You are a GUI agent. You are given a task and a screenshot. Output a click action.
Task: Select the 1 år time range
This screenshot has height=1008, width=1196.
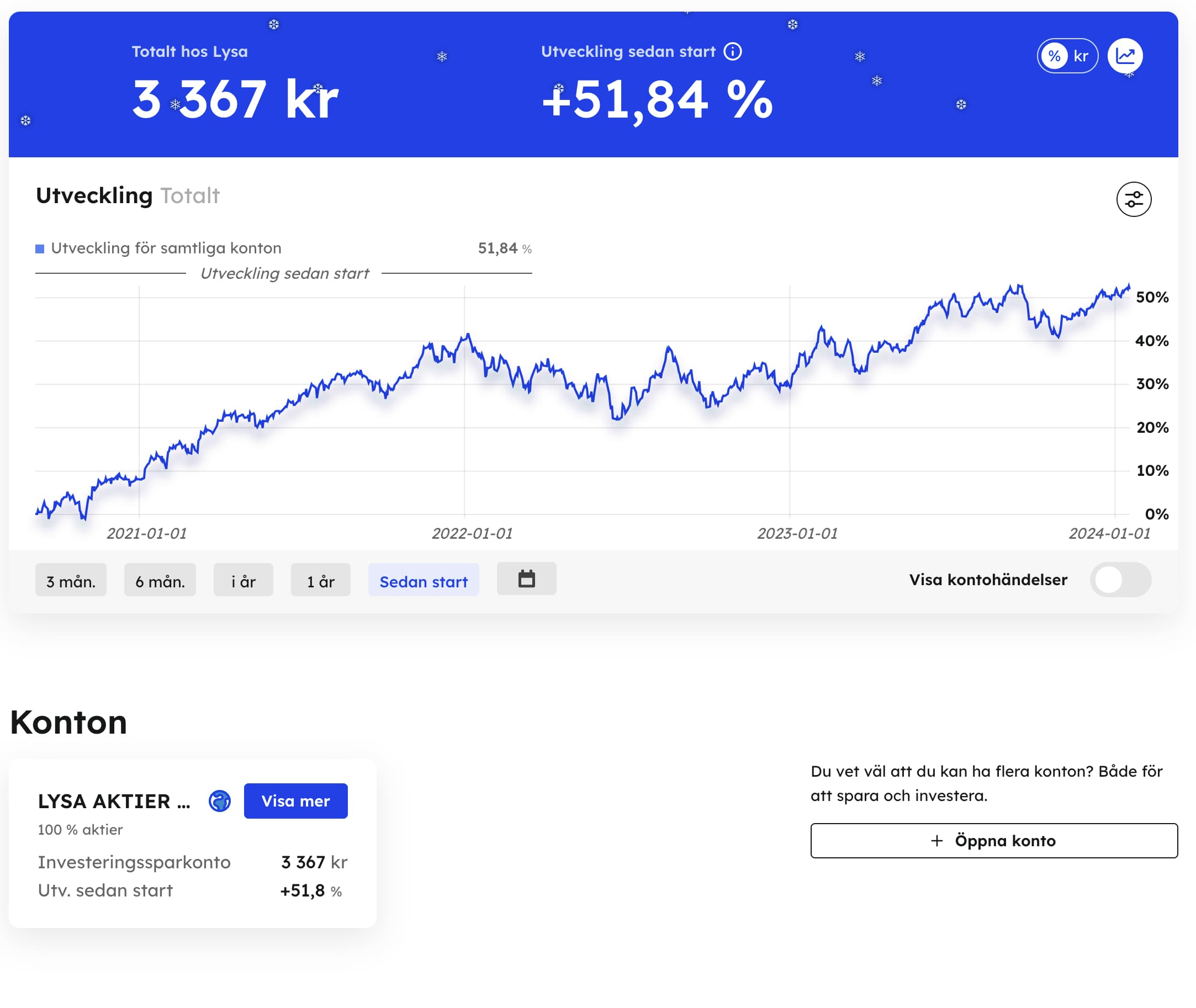pos(321,581)
